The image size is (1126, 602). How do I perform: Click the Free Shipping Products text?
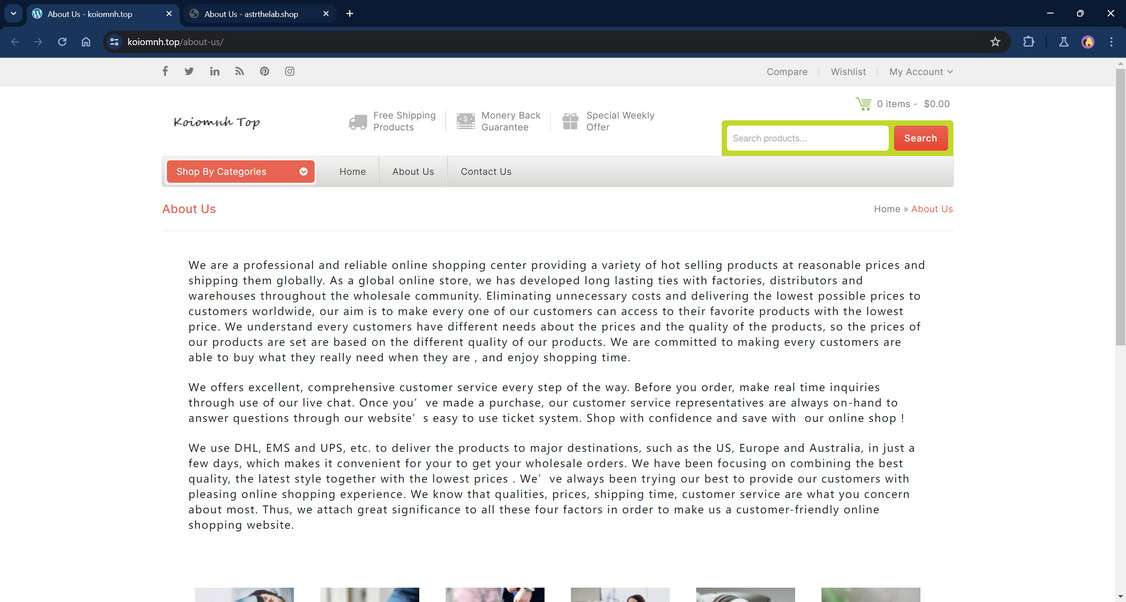(404, 121)
